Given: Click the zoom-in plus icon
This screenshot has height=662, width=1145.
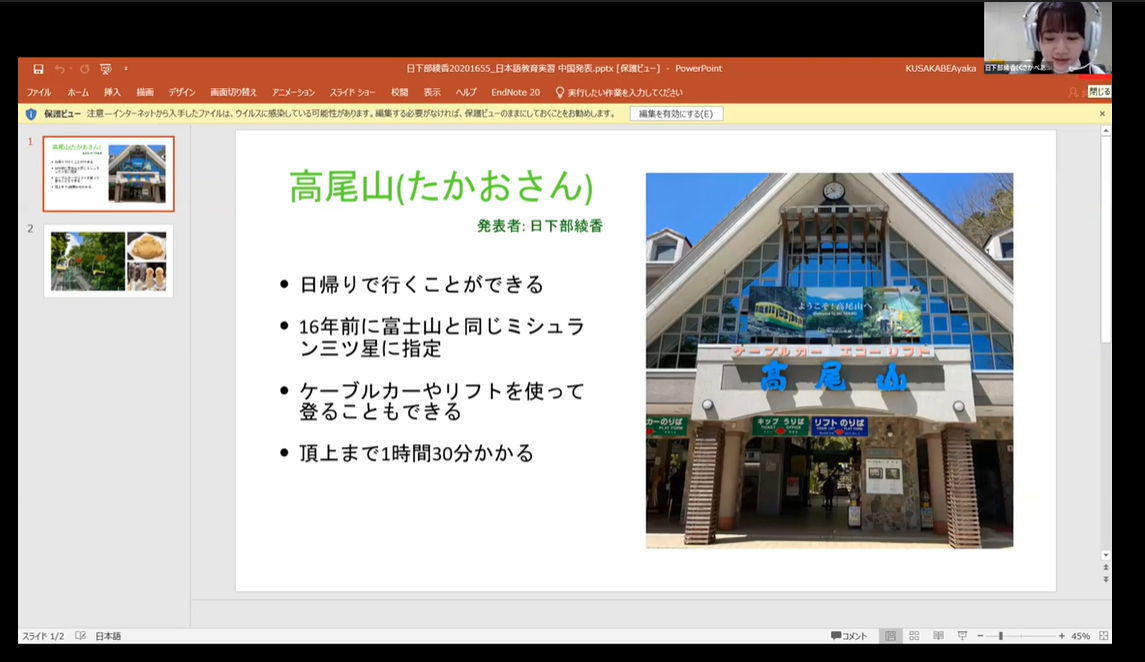Looking at the screenshot, I should [x=1061, y=636].
